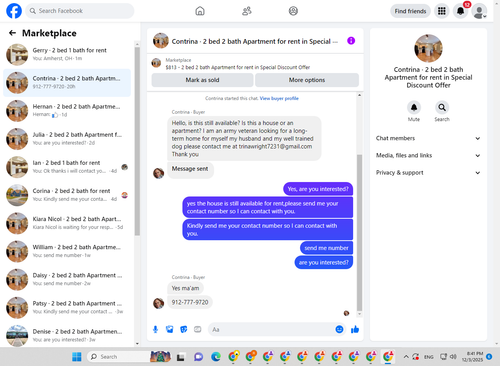Open Ian 2 bed 1 bath chat
The width and height of the screenshot is (500, 366).
67,167
